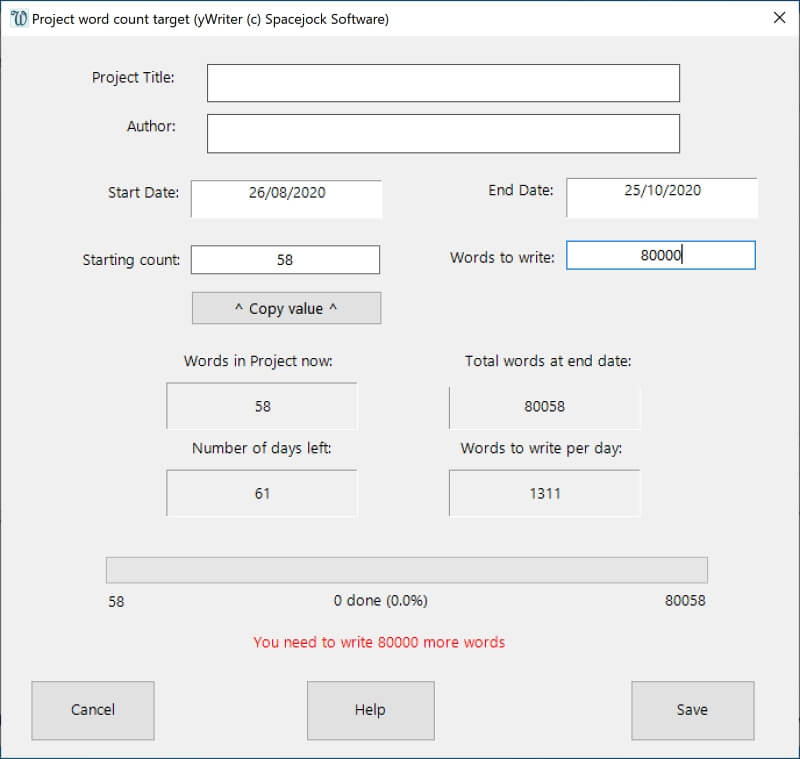Click into the Project Title text field

pos(443,83)
